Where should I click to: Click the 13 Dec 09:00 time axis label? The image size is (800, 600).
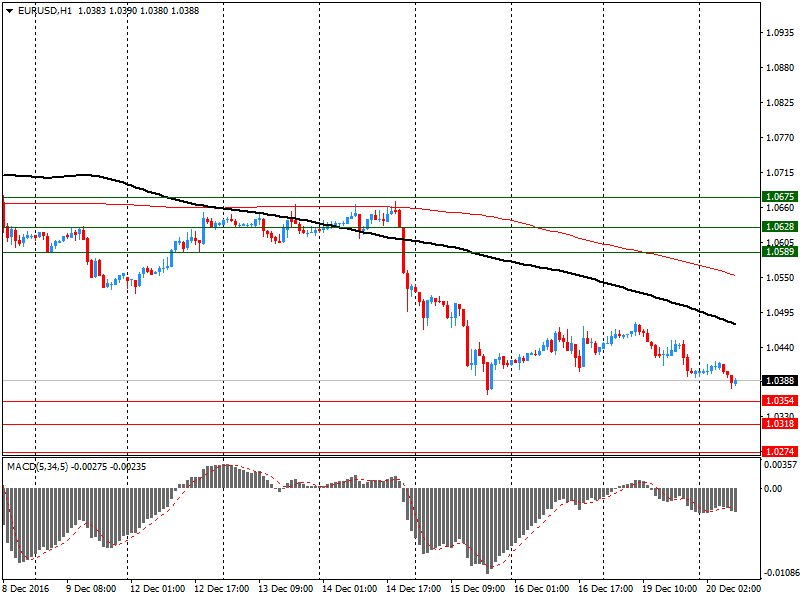point(286,589)
